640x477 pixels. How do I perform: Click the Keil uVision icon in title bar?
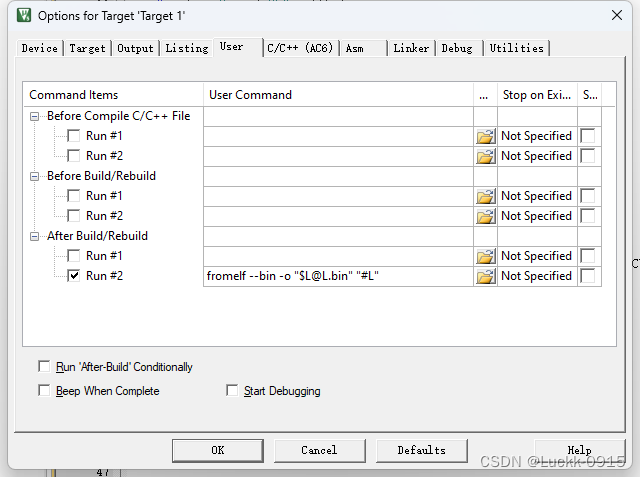24,16
